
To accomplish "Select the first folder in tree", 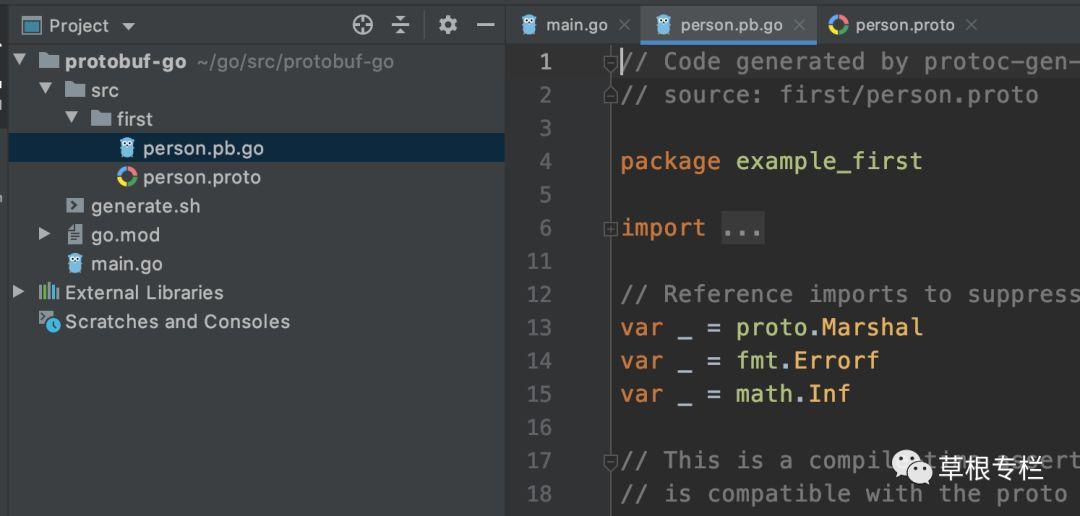I will coord(134,119).
